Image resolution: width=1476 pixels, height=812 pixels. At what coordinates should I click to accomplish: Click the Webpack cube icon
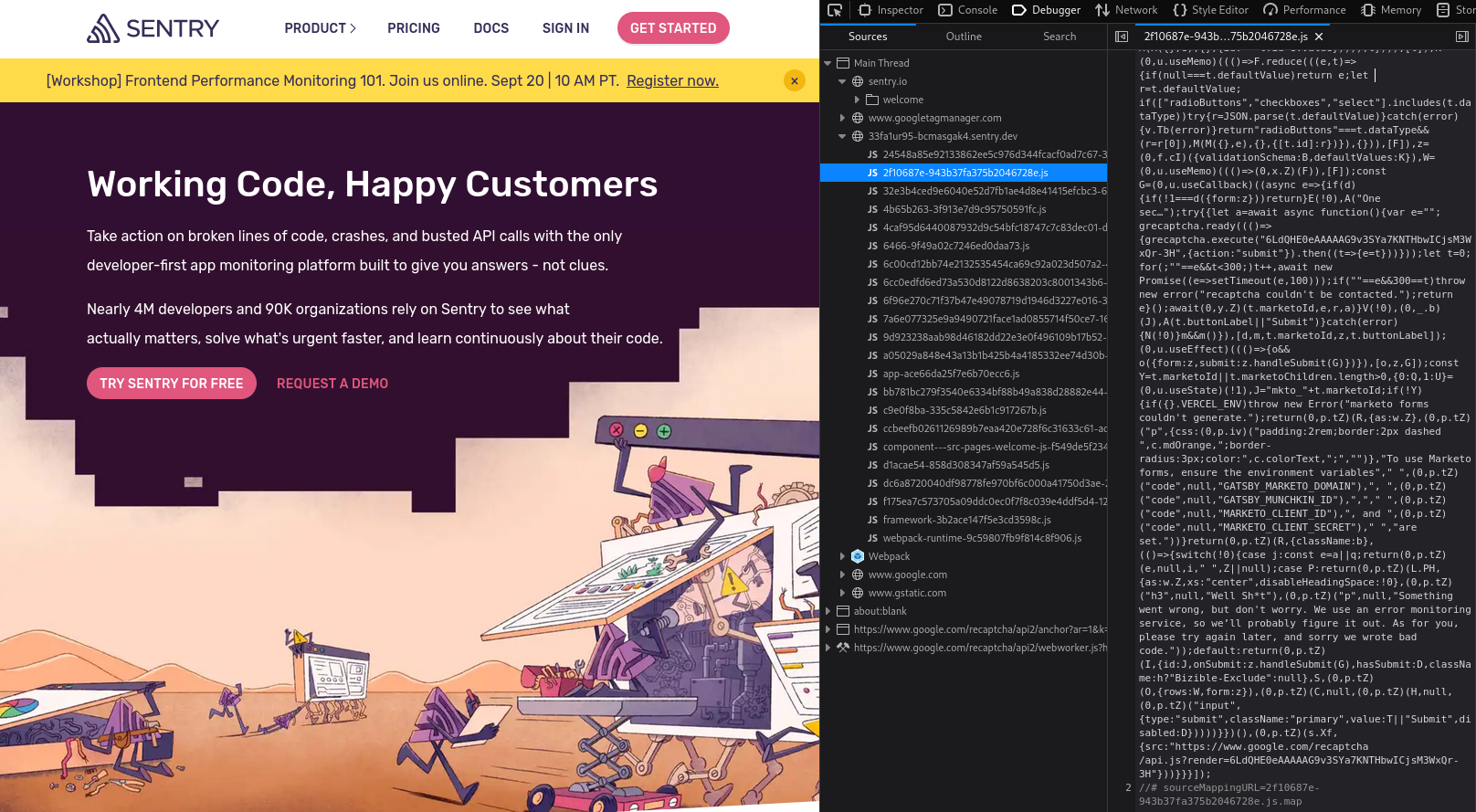tap(858, 556)
